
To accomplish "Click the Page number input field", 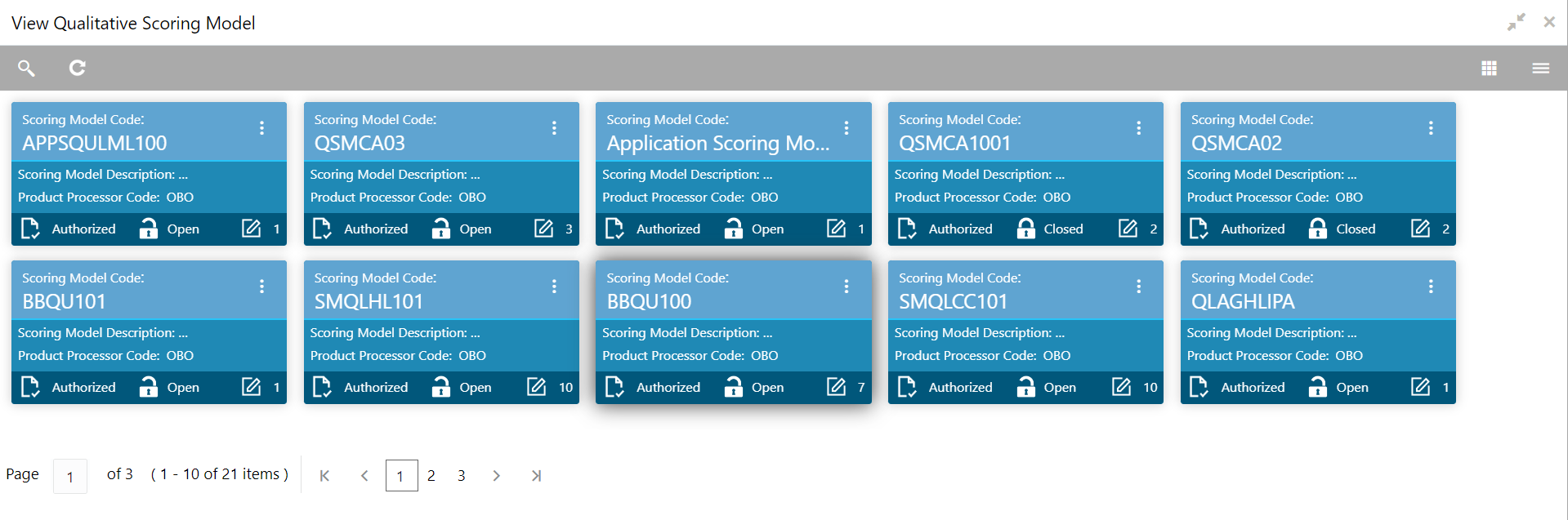I will tap(70, 477).
